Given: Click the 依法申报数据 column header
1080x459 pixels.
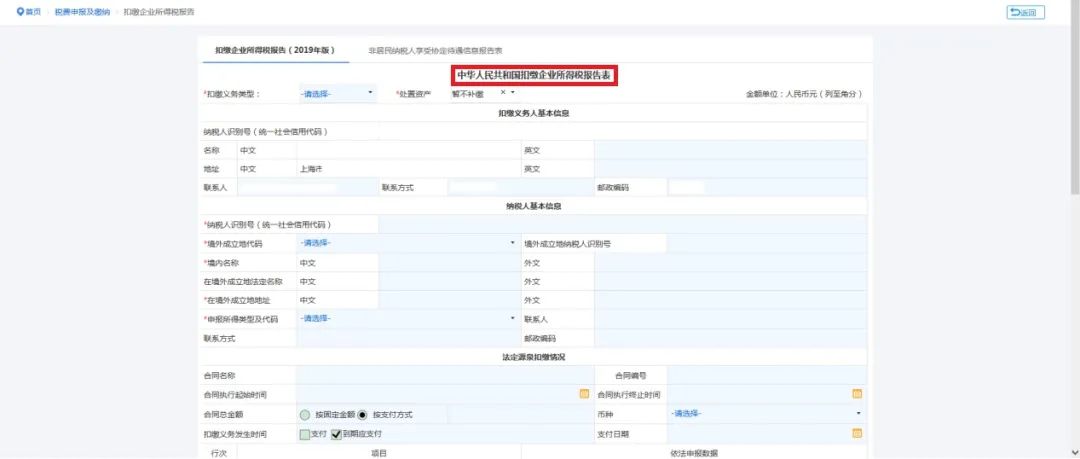Looking at the screenshot, I should click(x=696, y=453).
